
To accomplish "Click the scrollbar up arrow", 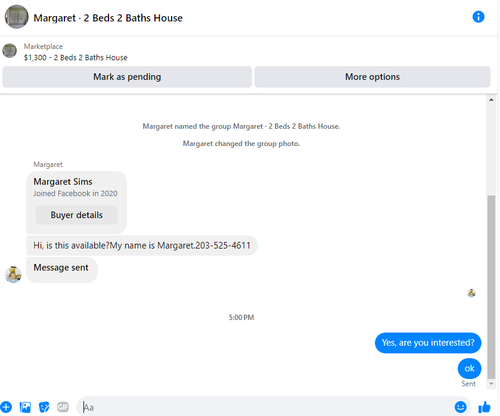I will tap(491, 100).
